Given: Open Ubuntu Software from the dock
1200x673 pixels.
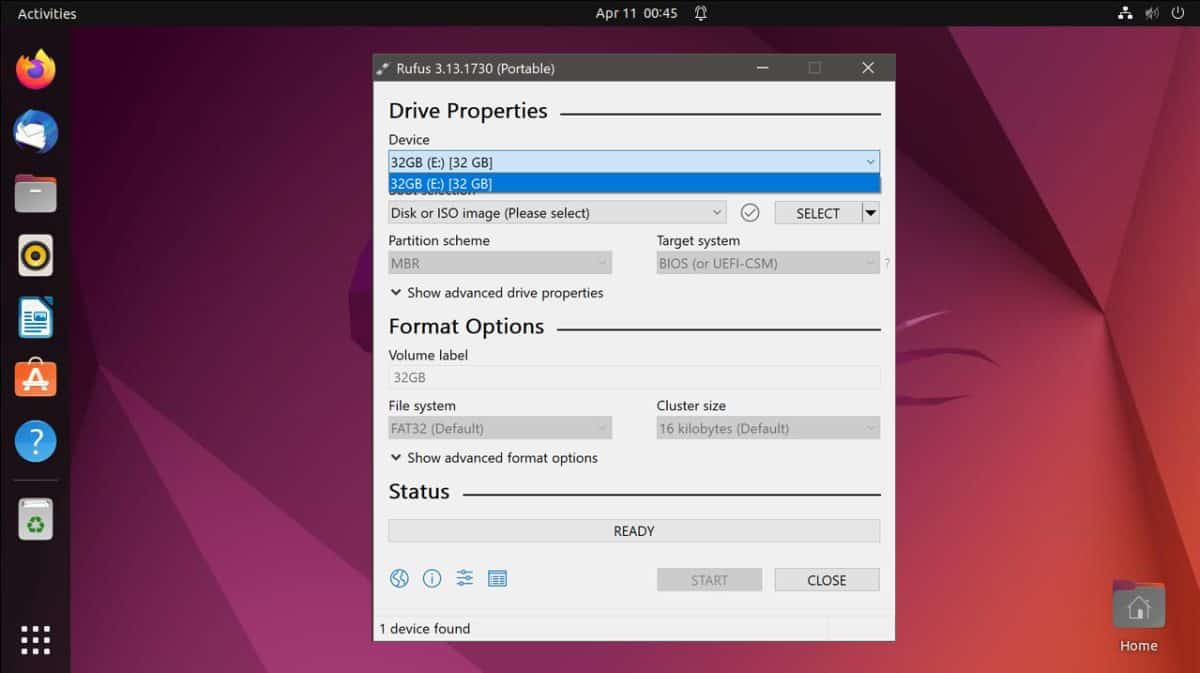Looking at the screenshot, I should pos(35,378).
